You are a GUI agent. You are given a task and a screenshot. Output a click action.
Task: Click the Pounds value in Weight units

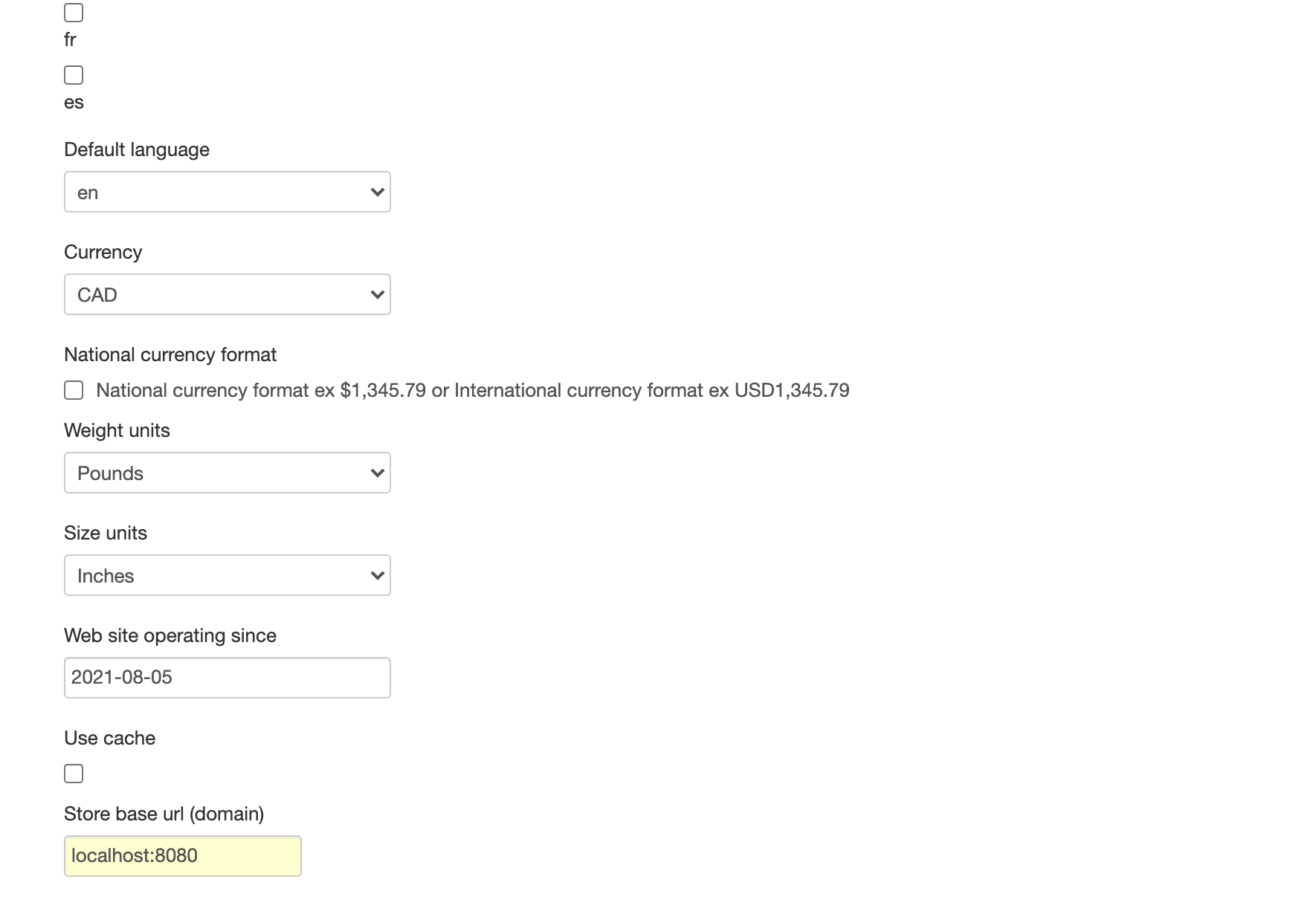[x=110, y=473]
